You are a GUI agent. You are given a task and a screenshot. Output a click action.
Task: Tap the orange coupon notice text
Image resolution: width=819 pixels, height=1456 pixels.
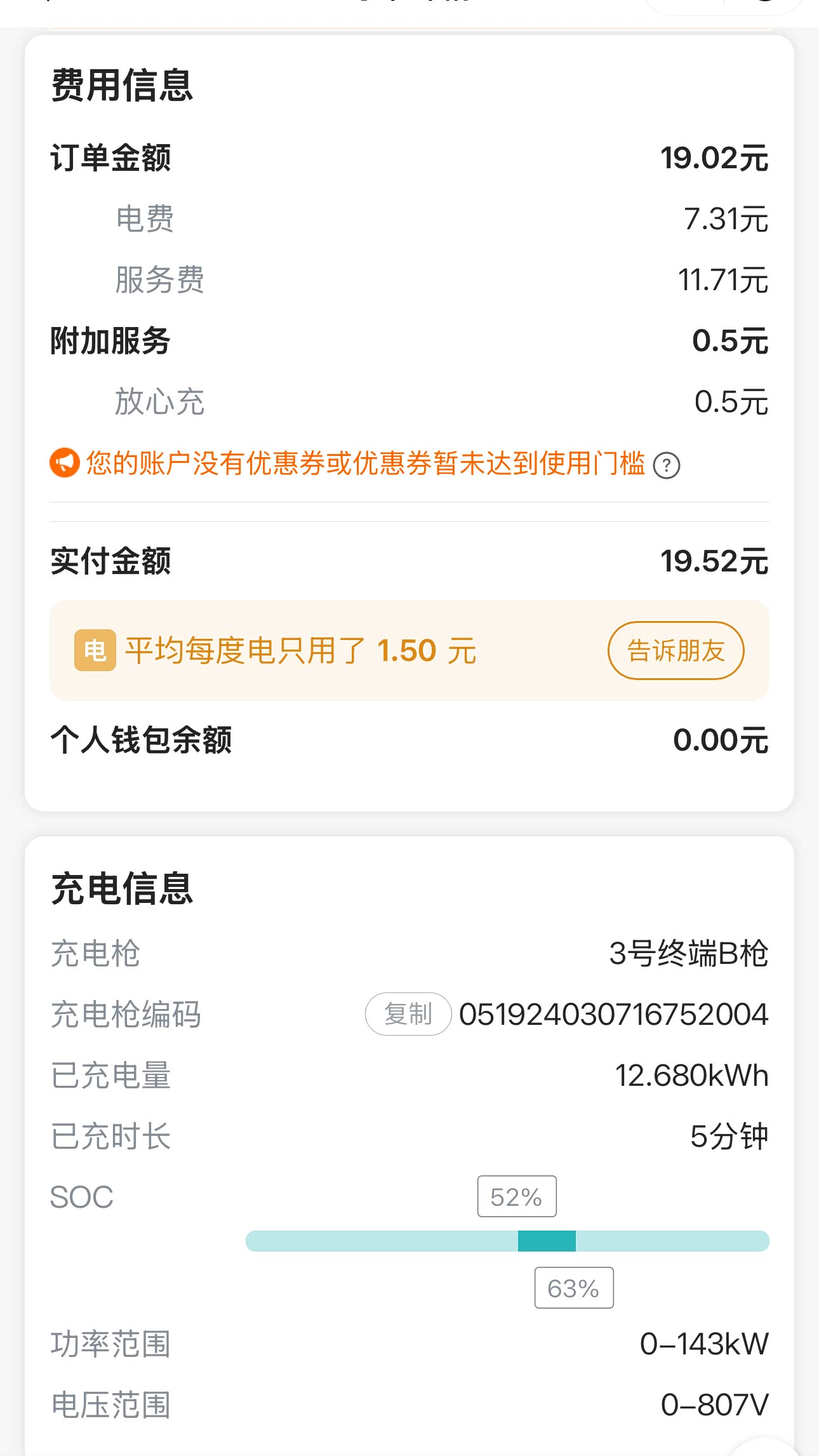coord(366,464)
